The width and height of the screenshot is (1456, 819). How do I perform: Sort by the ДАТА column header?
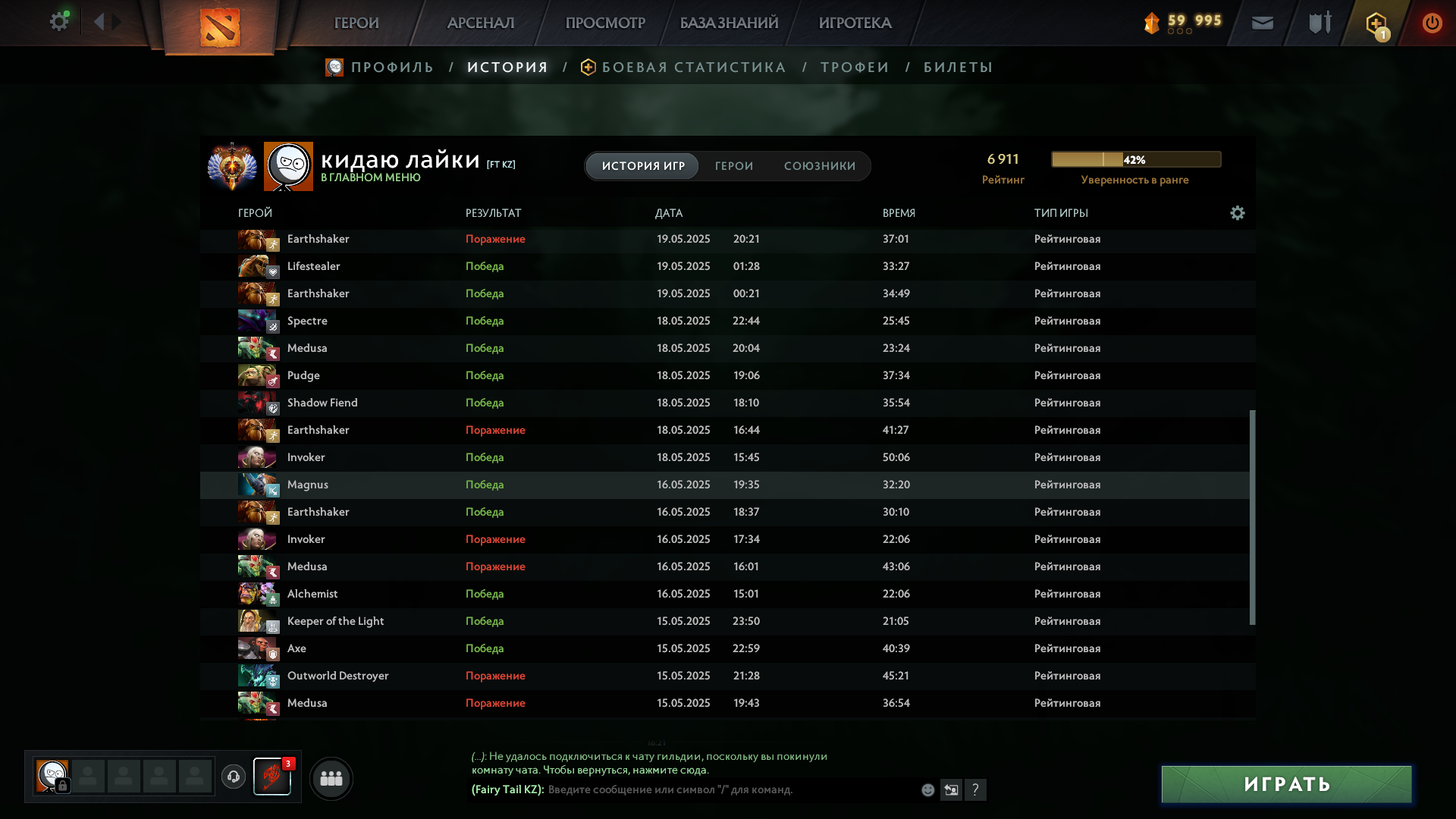[x=668, y=213]
